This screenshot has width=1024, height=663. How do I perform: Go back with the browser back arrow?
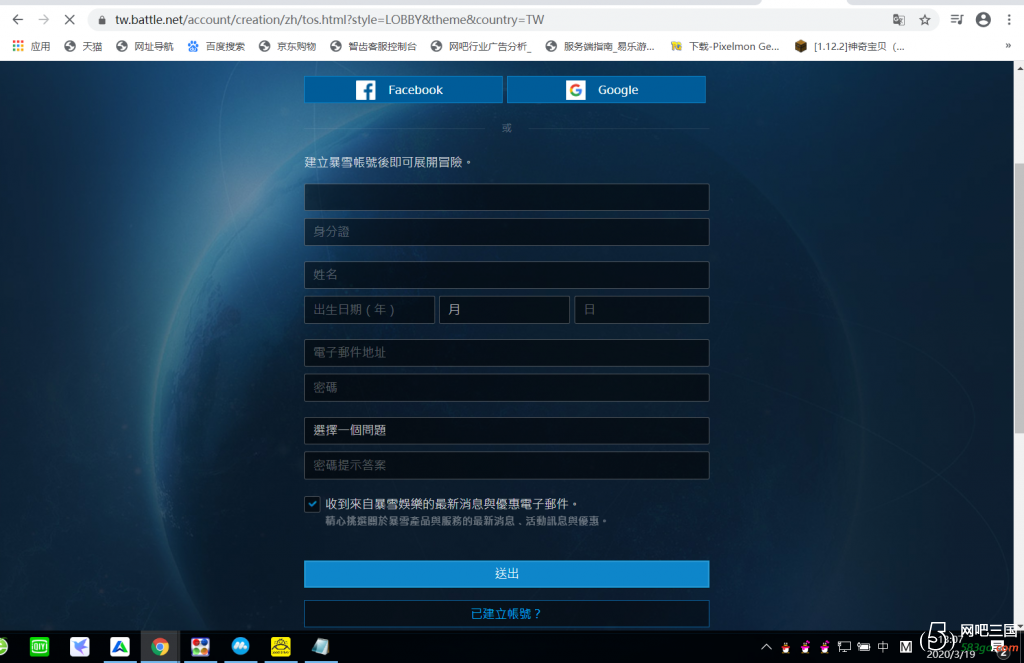point(18,20)
